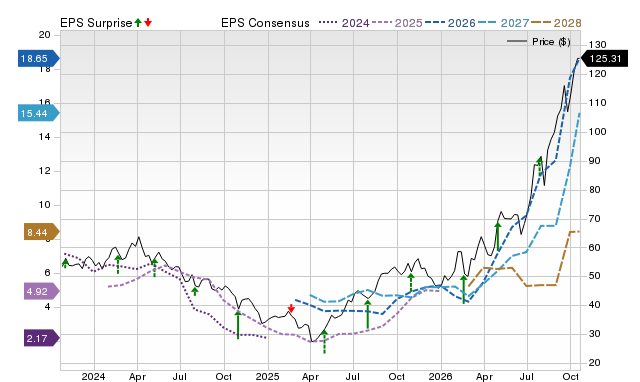The height and width of the screenshot is (382, 640).
Task: Click the 2026 x-axis label
Action: [x=440, y=376]
